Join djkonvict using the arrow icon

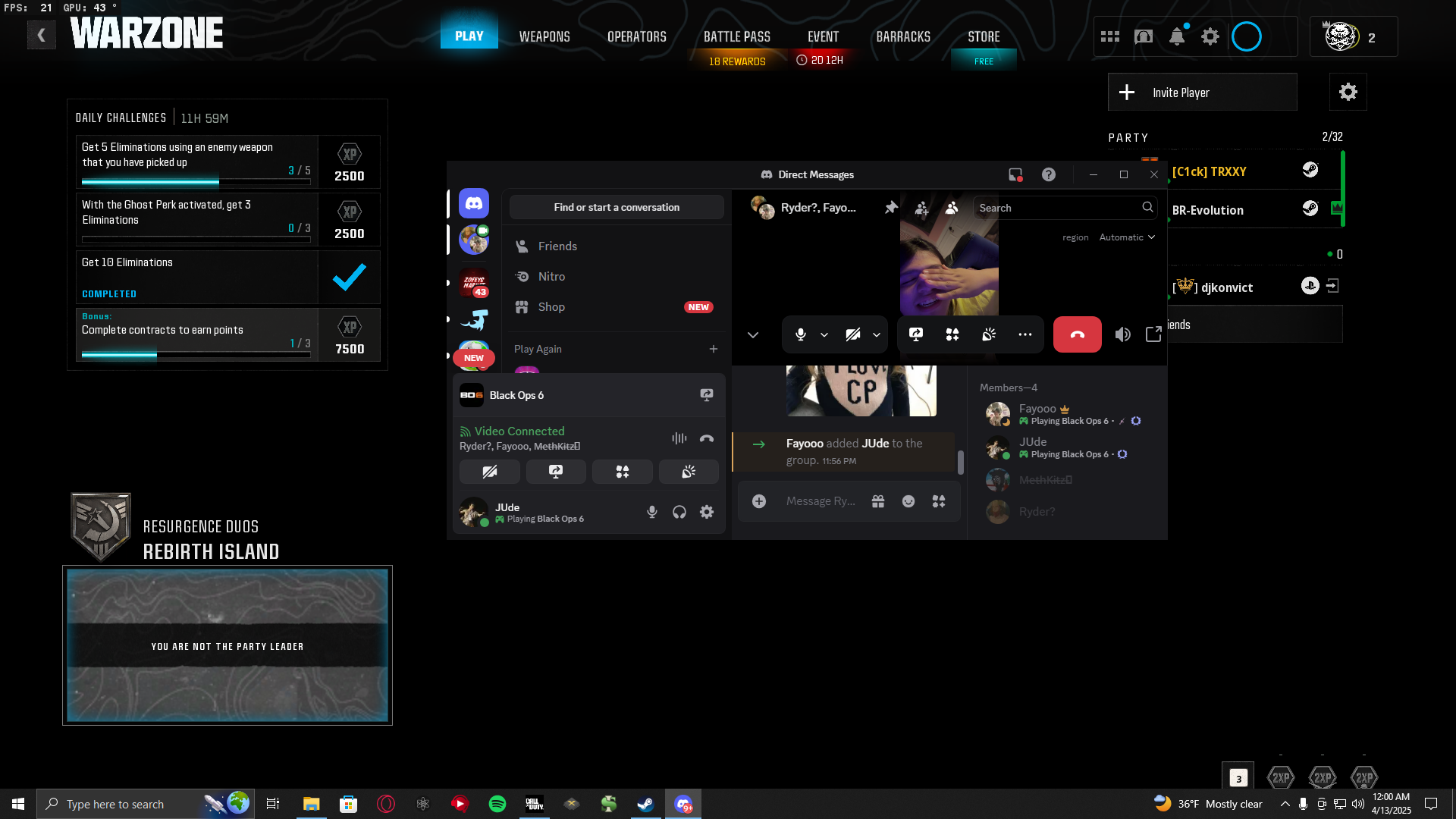[x=1333, y=286]
